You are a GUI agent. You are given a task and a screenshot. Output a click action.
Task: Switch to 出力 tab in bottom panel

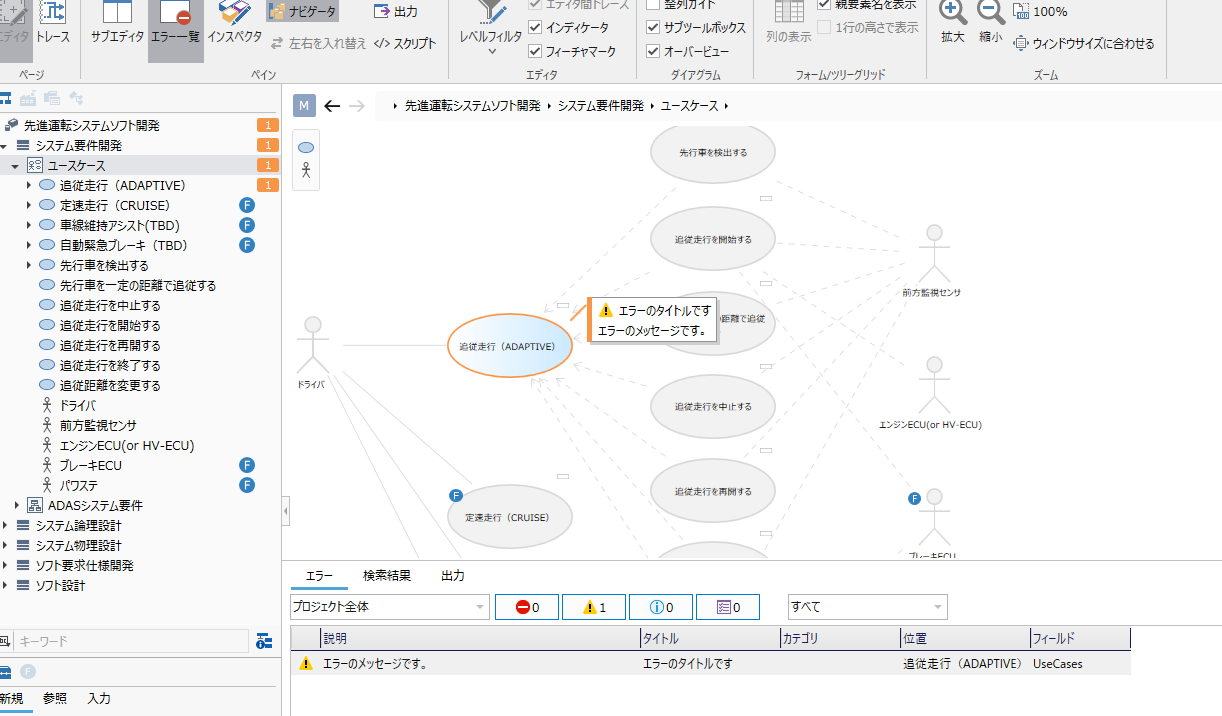tap(453, 575)
